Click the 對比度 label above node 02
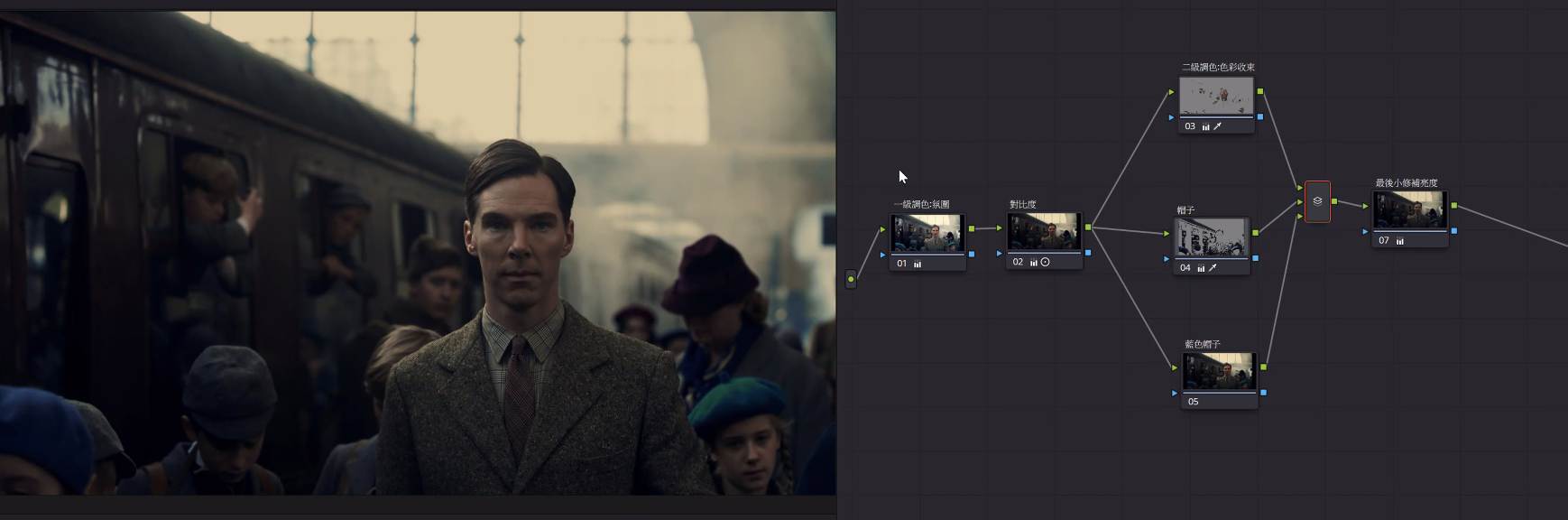The width and height of the screenshot is (1568, 520). tap(1022, 205)
